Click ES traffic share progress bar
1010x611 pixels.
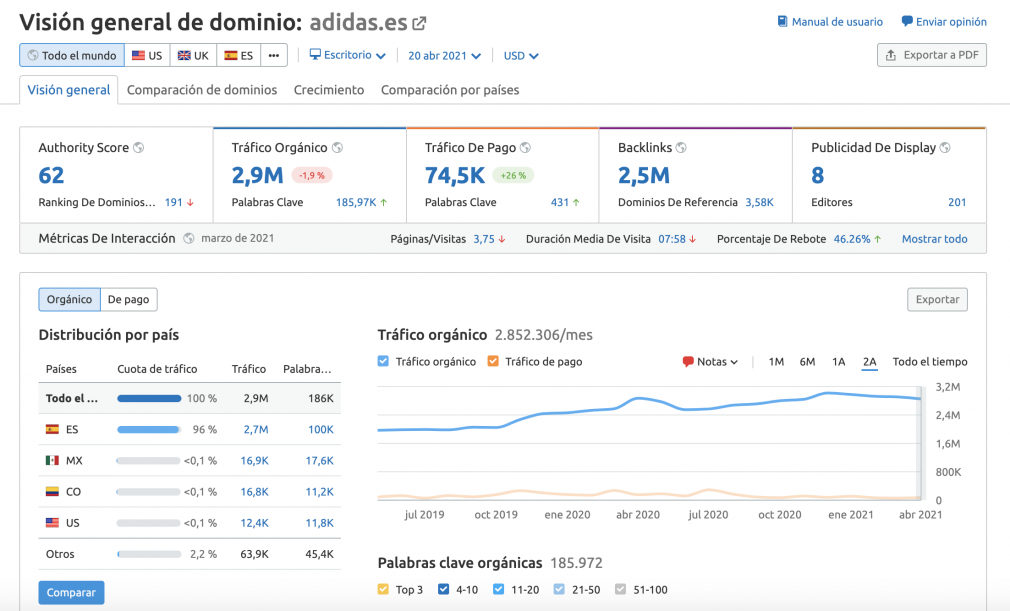tap(149, 429)
